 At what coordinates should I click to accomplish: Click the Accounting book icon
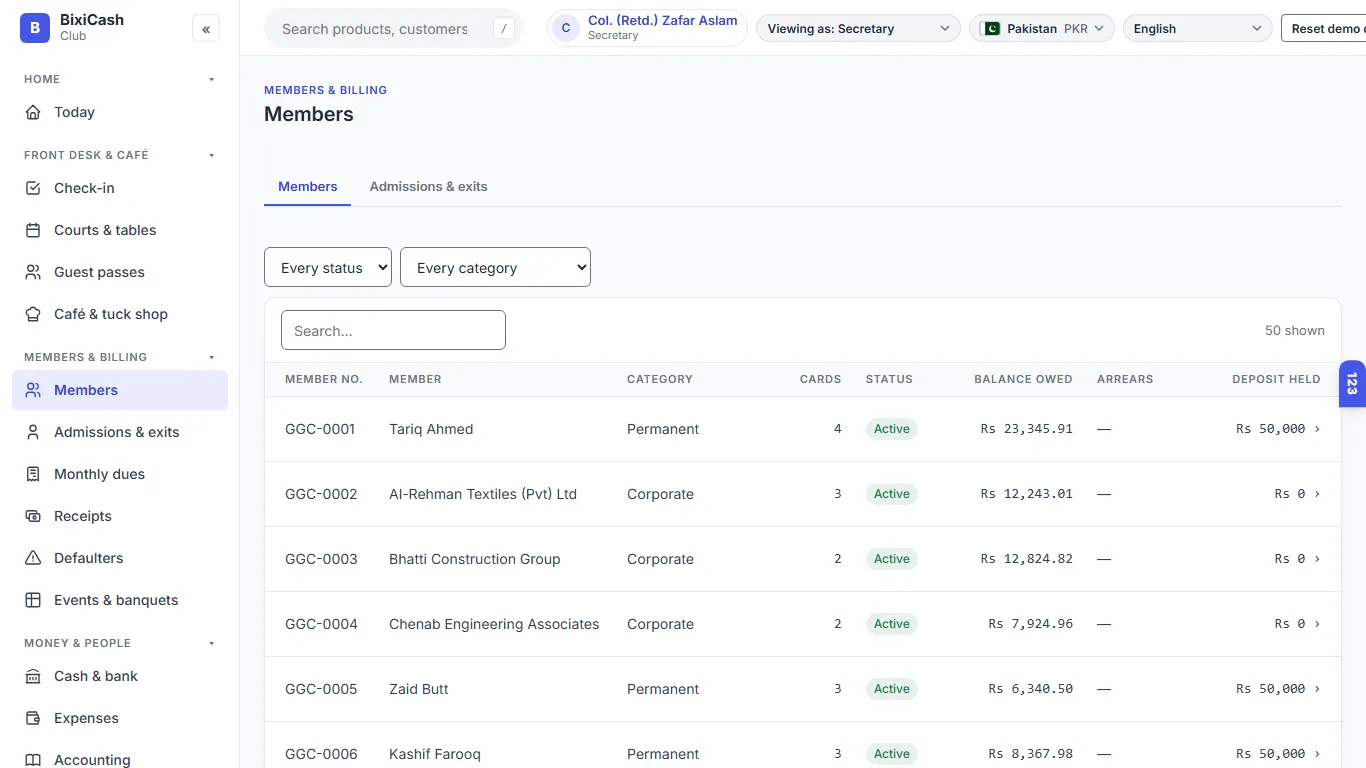click(x=33, y=760)
